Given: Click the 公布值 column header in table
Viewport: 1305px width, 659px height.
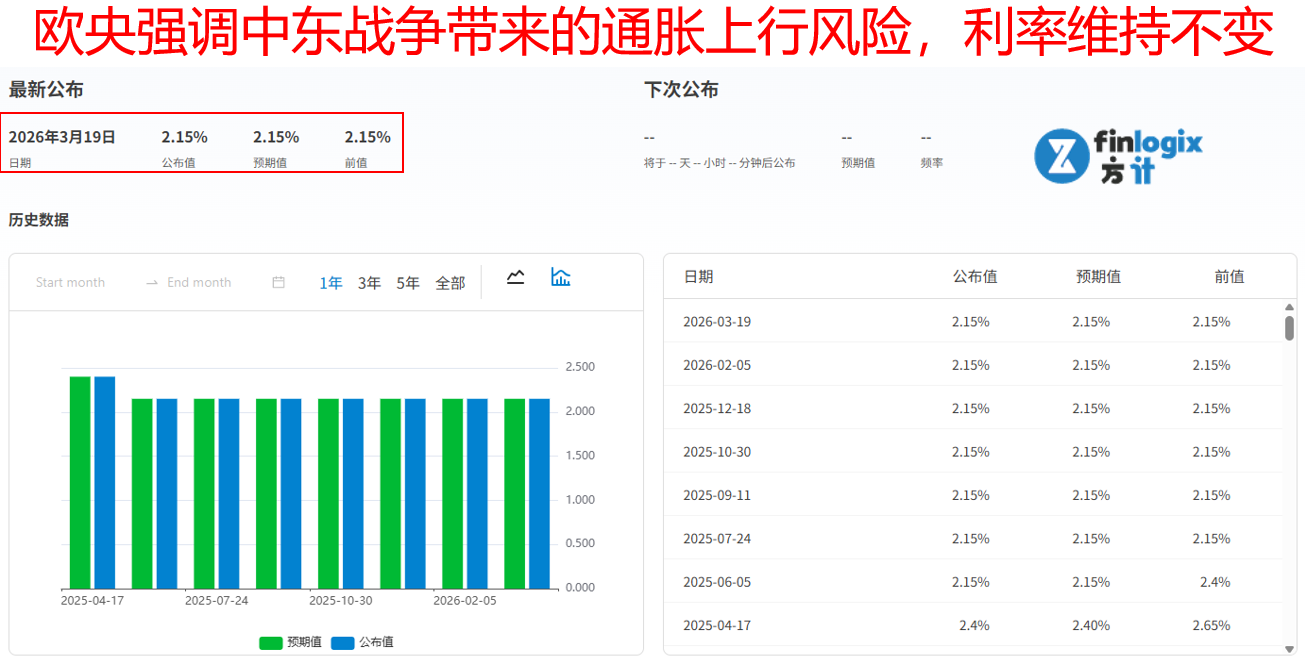Looking at the screenshot, I should (x=974, y=277).
